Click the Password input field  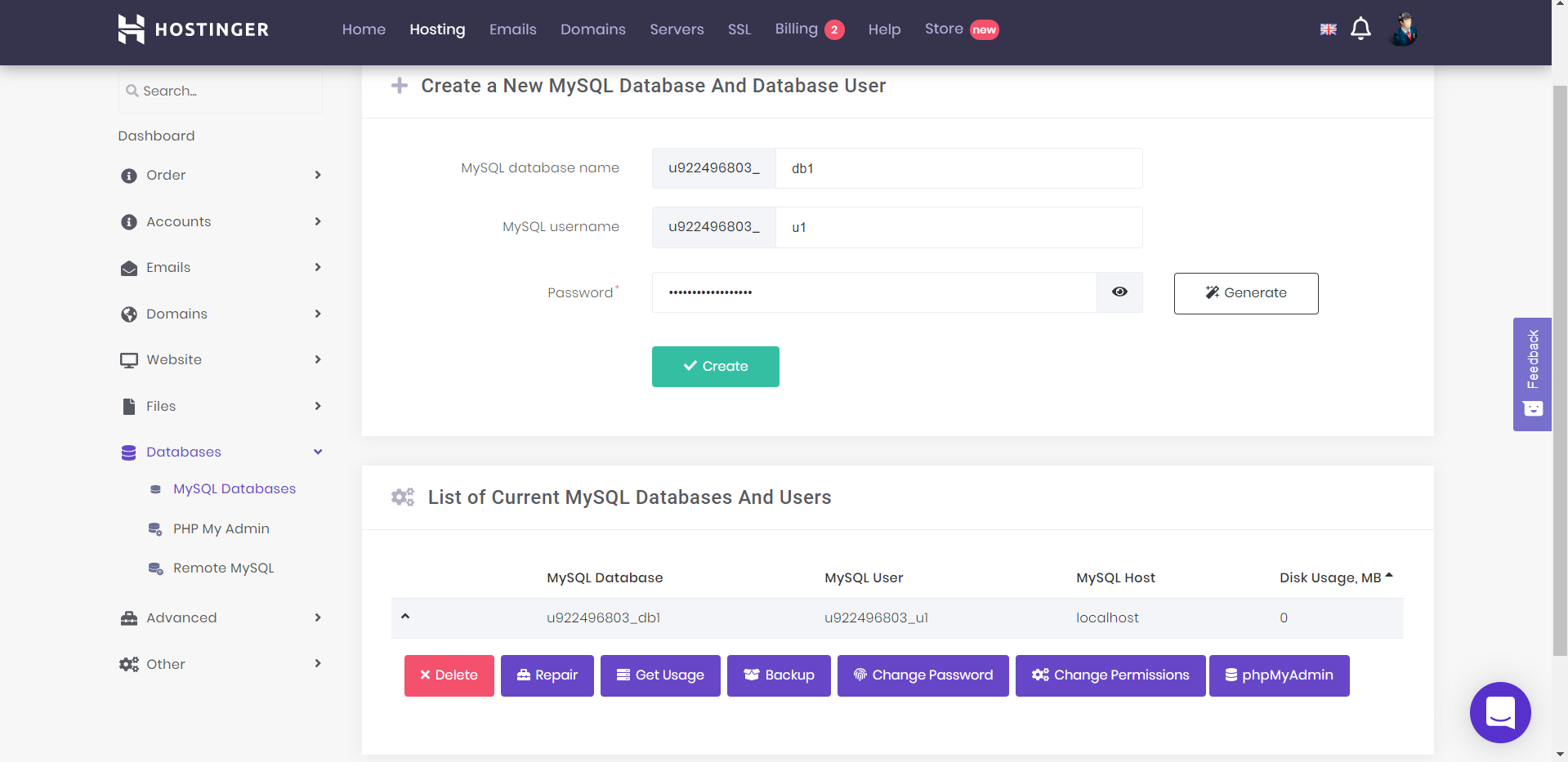[874, 292]
